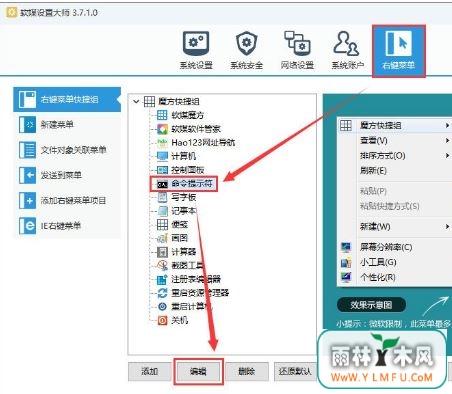This screenshot has width=452, height=394.
Task: Open 新建菜单 in the sidebar
Action: pos(67,125)
